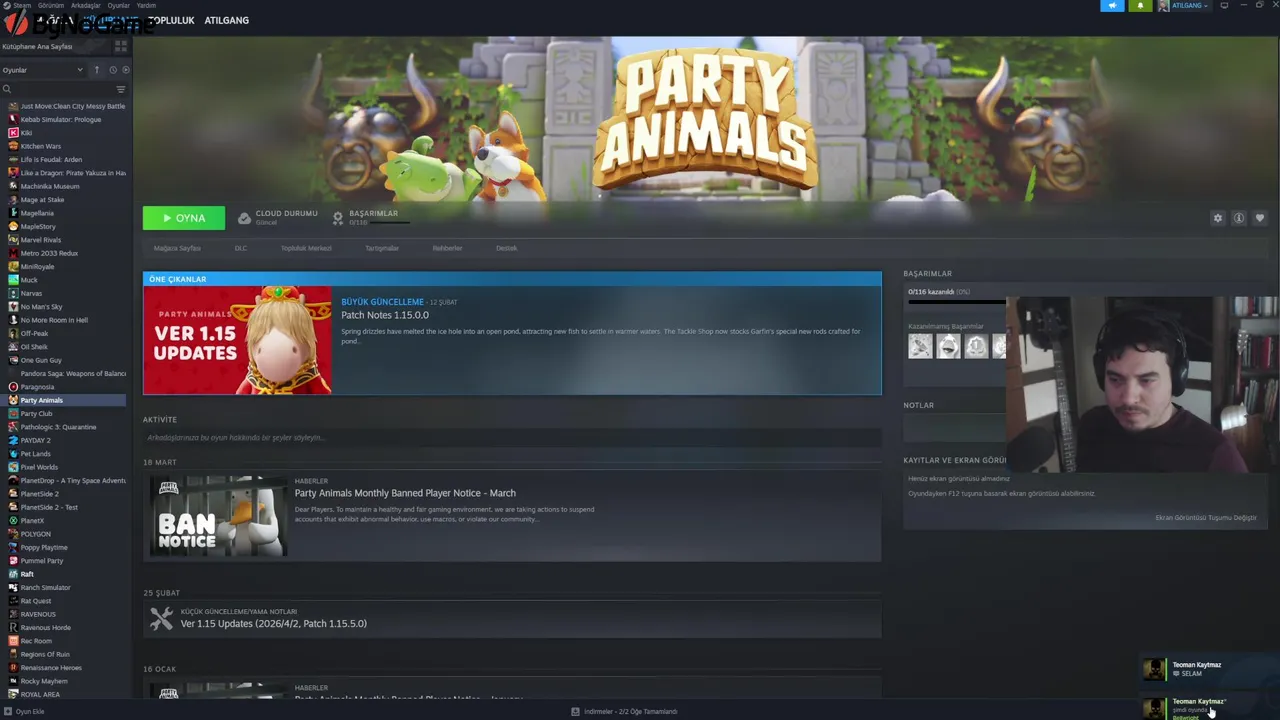Open the VER 1.15 UPDATES thumbnail
This screenshot has height=720, width=1280.
point(237,340)
